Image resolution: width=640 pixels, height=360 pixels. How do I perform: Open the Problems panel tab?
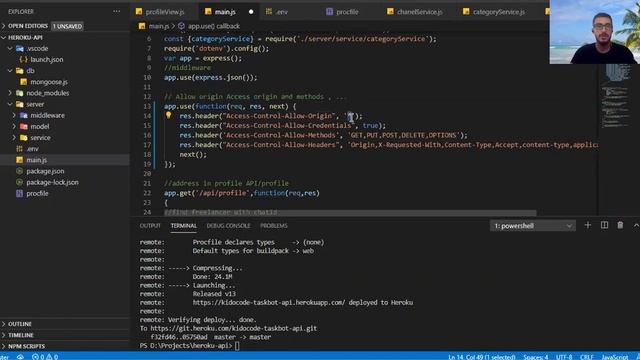(274, 226)
